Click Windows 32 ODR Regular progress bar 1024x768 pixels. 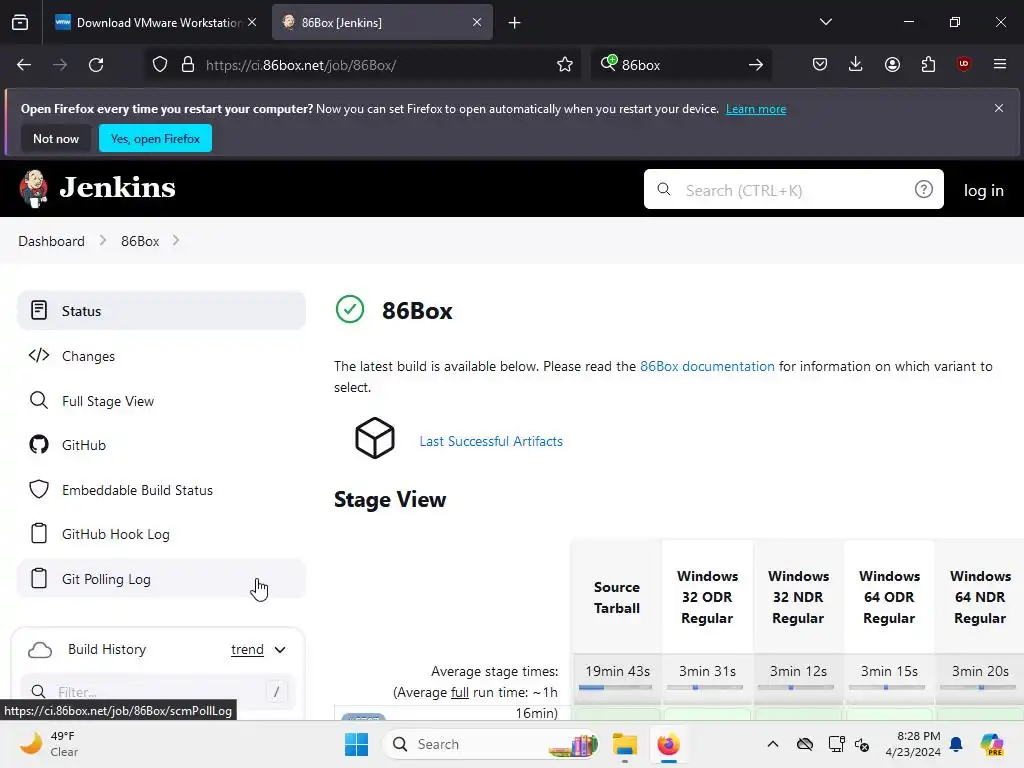click(705, 687)
